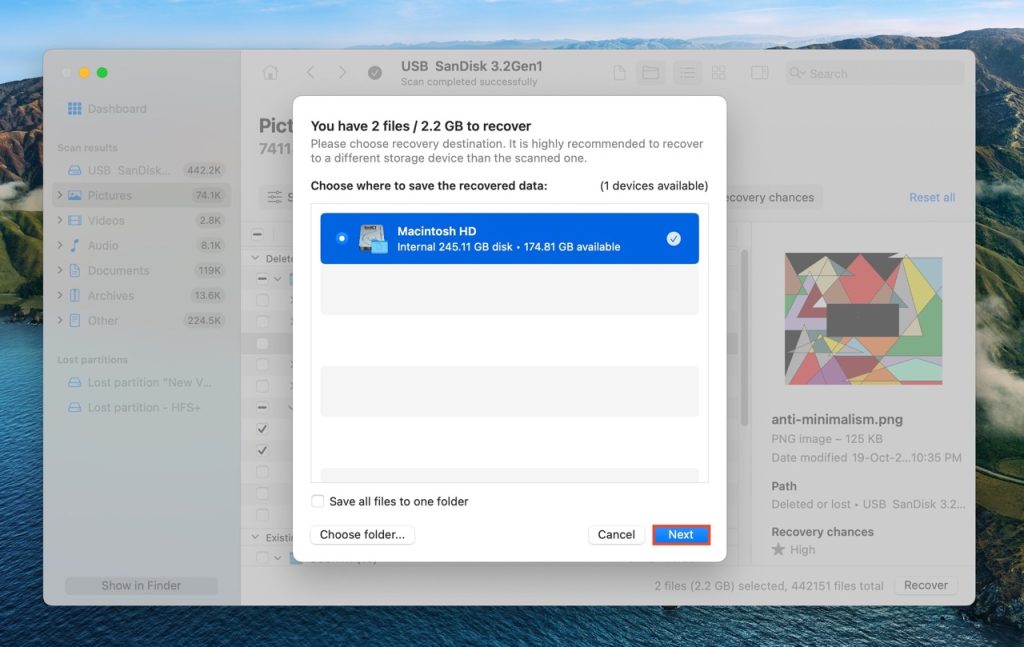Enable Save all files to one folder

tap(317, 501)
